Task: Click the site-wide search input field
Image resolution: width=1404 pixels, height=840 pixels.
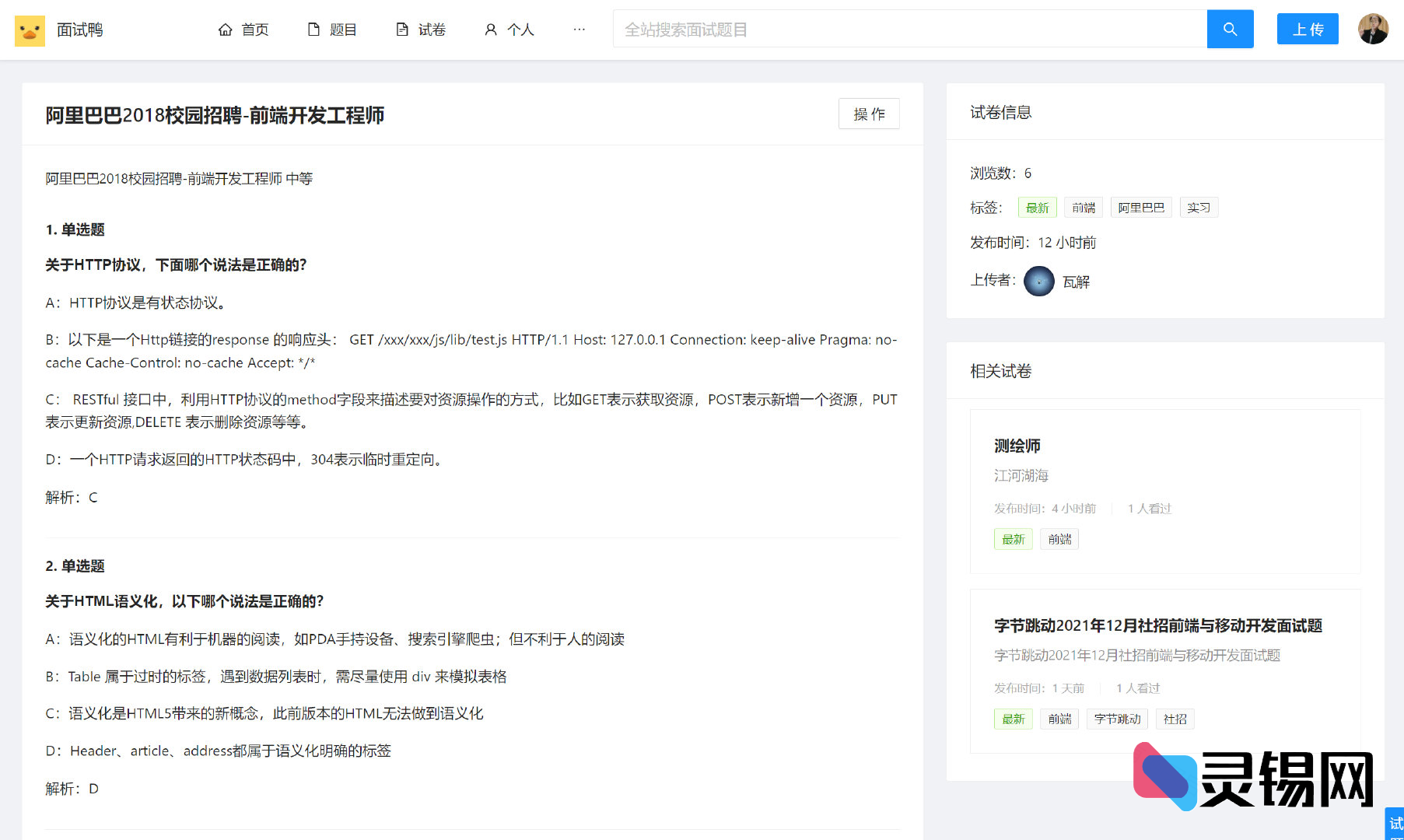Action: [x=910, y=29]
